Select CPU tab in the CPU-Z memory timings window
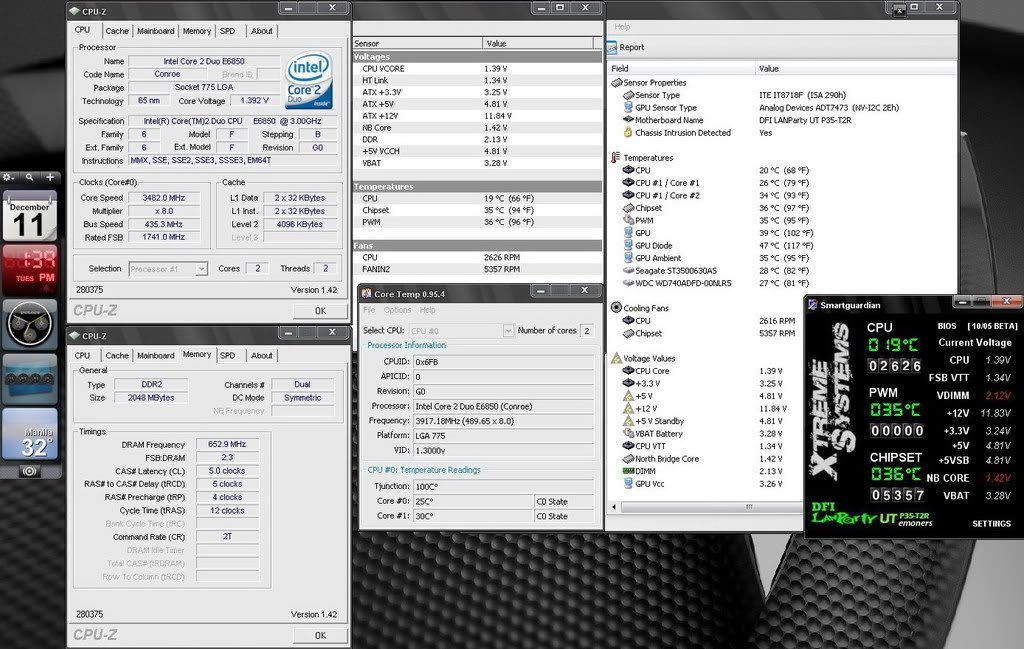The width and height of the screenshot is (1024, 649). [82, 355]
